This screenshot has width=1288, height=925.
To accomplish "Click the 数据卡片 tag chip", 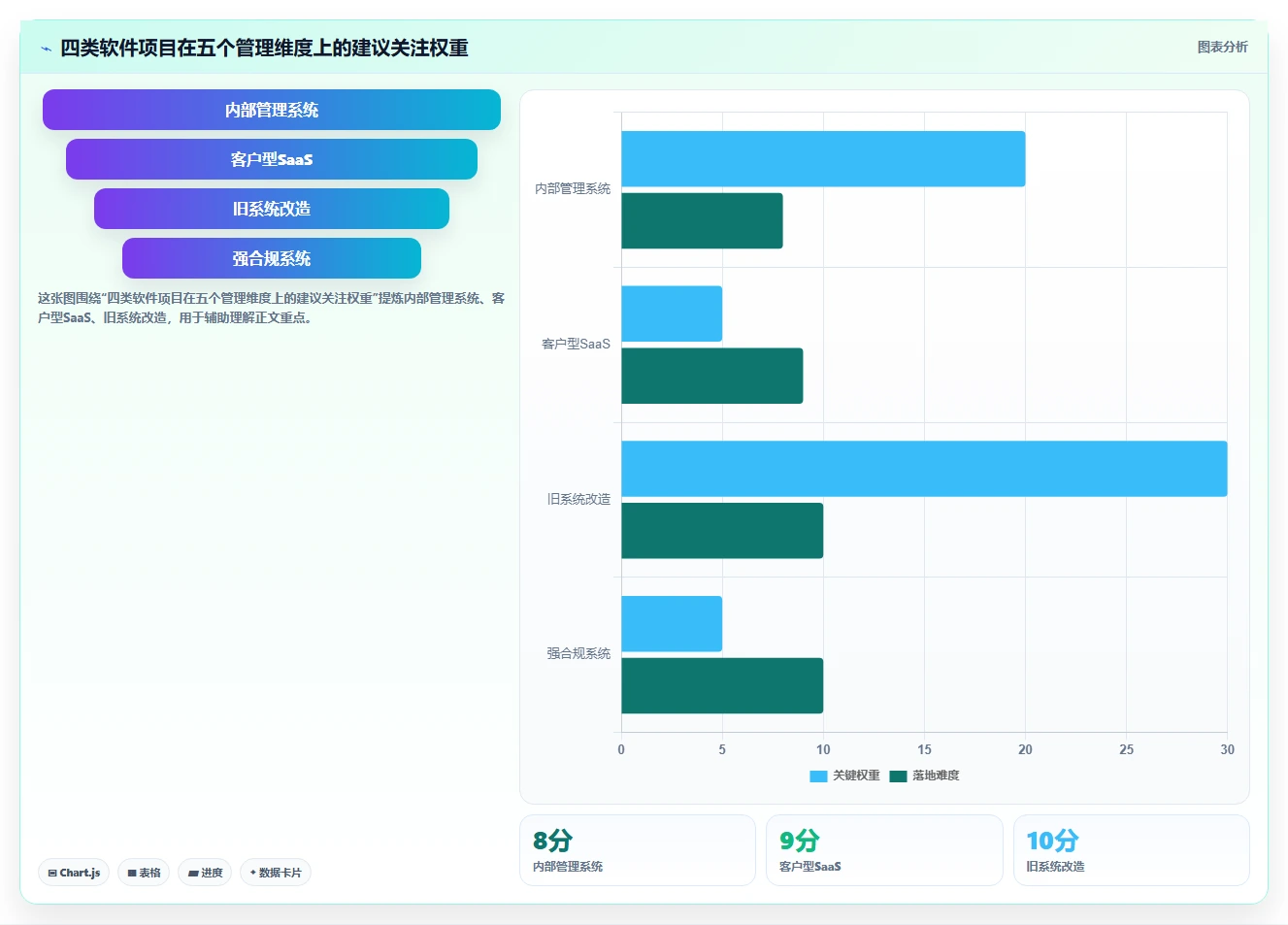I will click(x=276, y=873).
